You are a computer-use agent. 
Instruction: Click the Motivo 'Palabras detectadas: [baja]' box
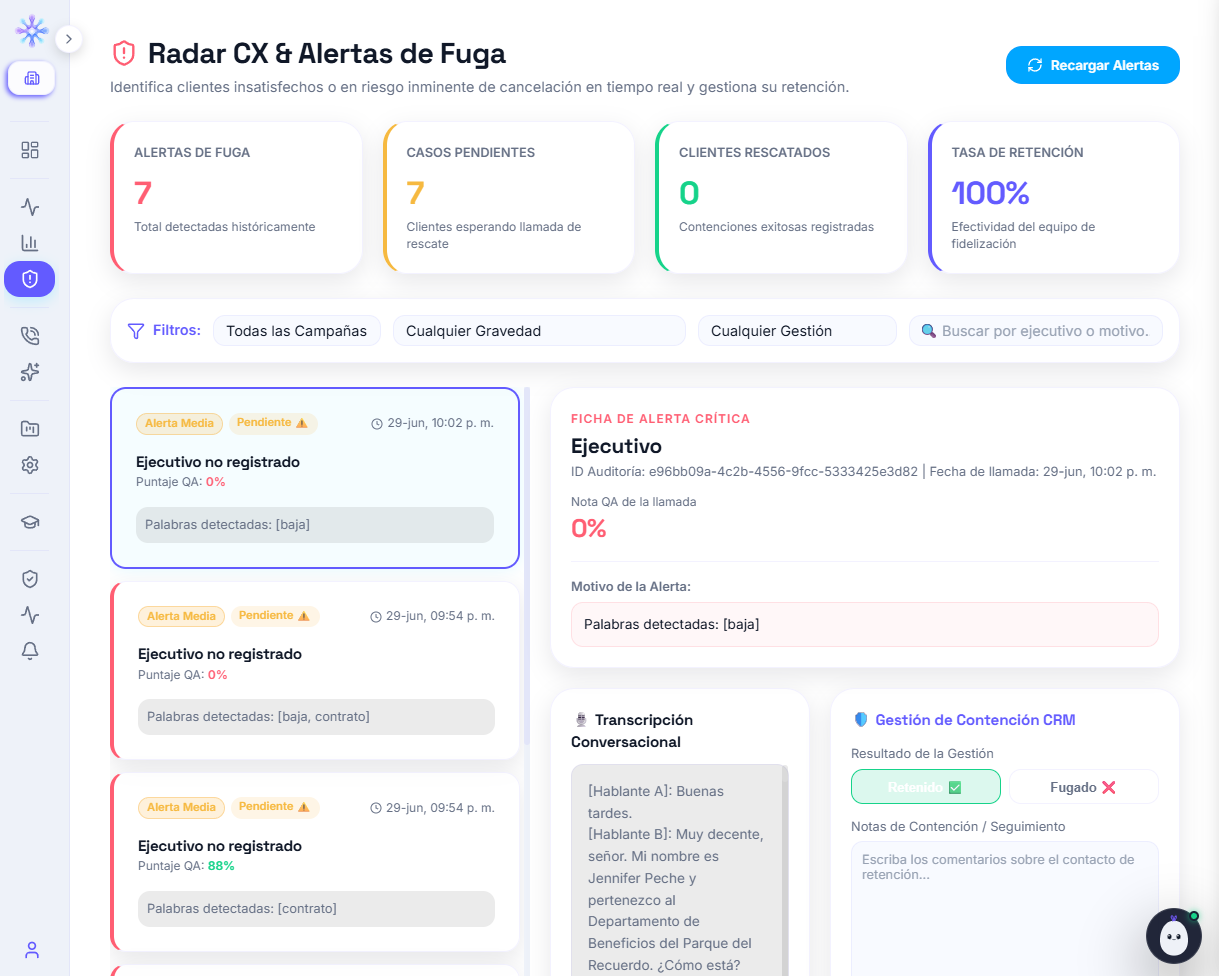865,624
